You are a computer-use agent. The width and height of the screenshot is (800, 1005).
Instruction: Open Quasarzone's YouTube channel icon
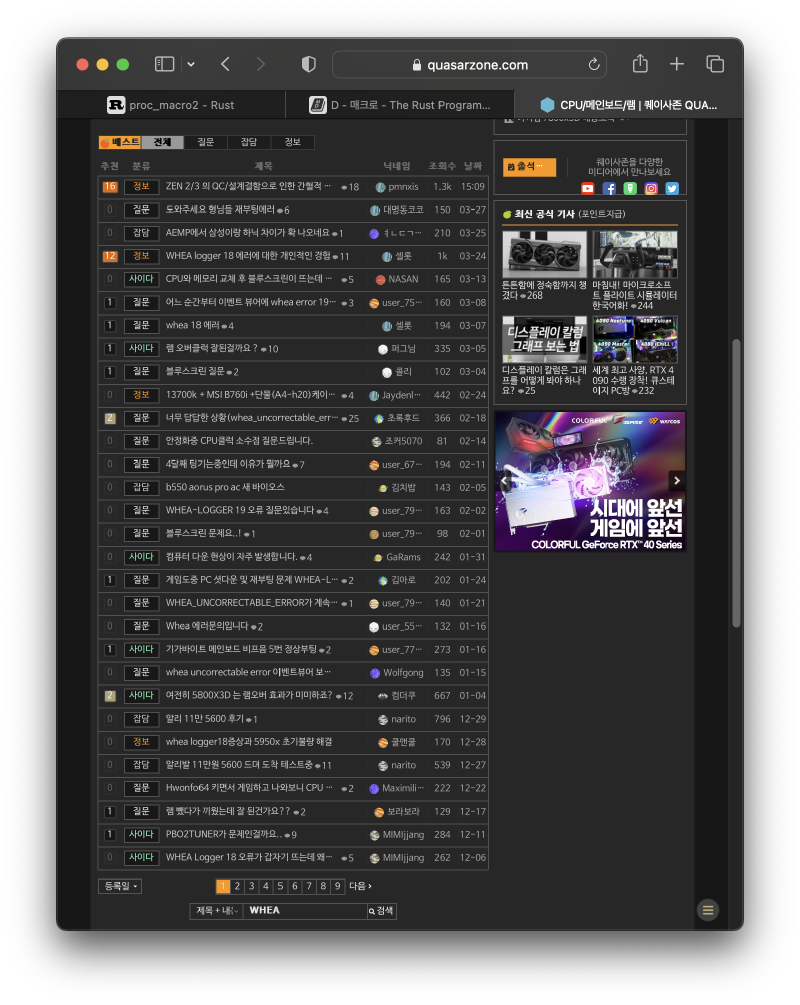(588, 188)
